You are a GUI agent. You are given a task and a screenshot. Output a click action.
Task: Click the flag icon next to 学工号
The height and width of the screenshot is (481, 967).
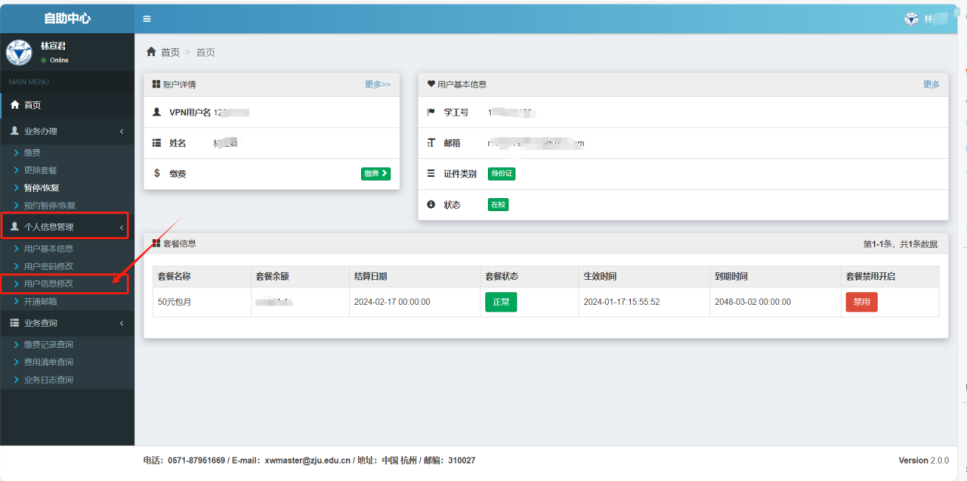[x=431, y=112]
